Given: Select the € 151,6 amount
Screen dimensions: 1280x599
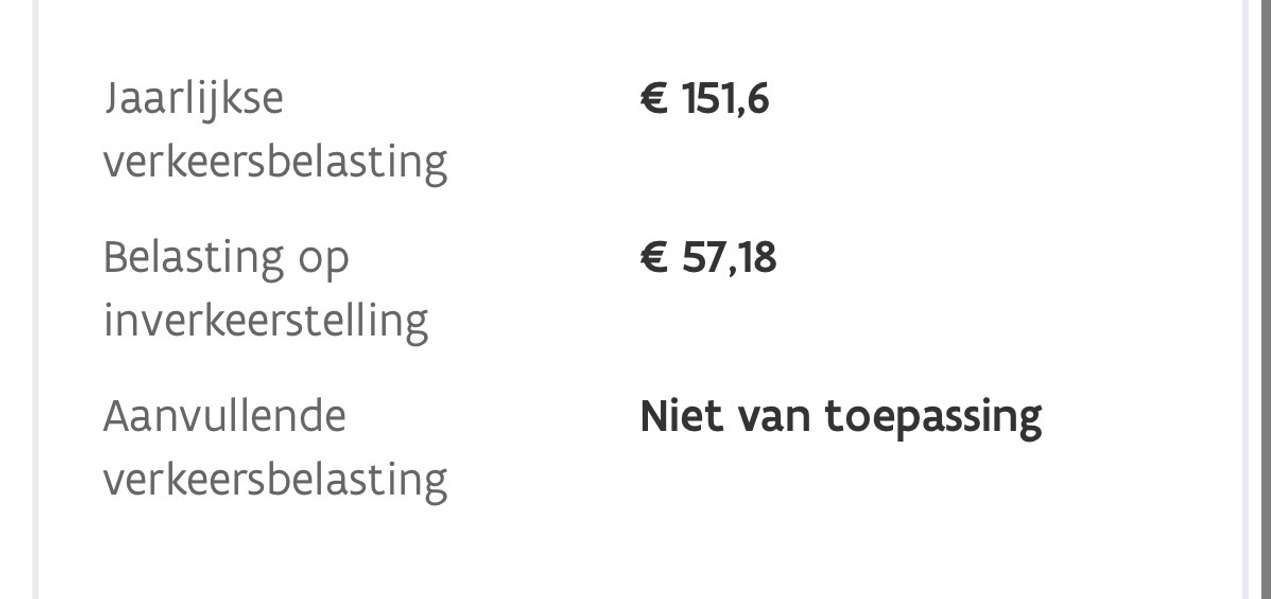Looking at the screenshot, I should click(x=705, y=99).
